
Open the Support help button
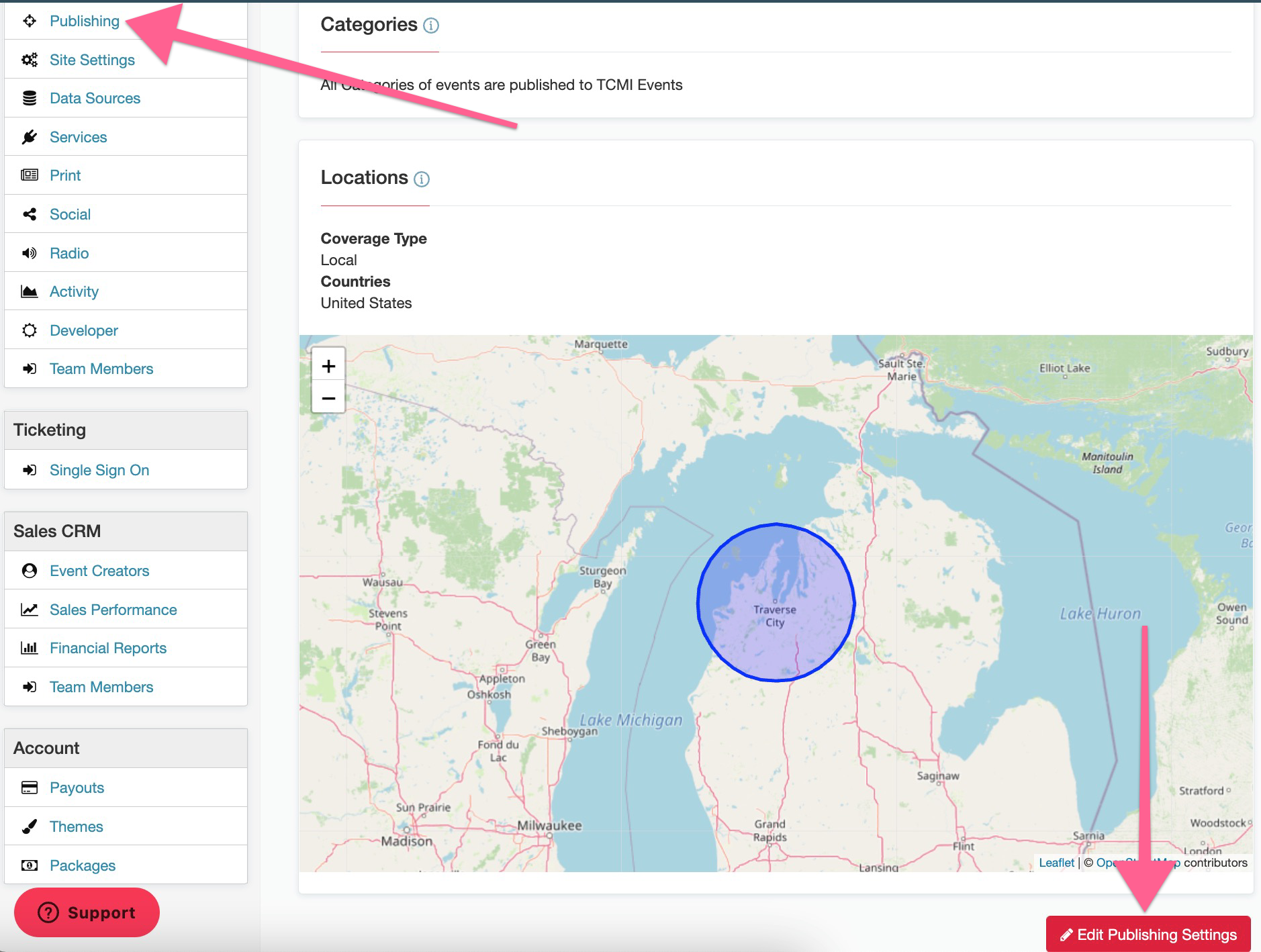coord(87,912)
